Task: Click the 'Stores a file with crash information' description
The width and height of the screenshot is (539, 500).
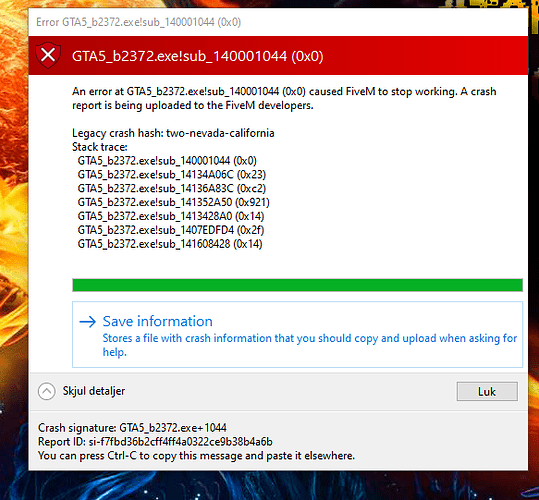Action: [310, 345]
